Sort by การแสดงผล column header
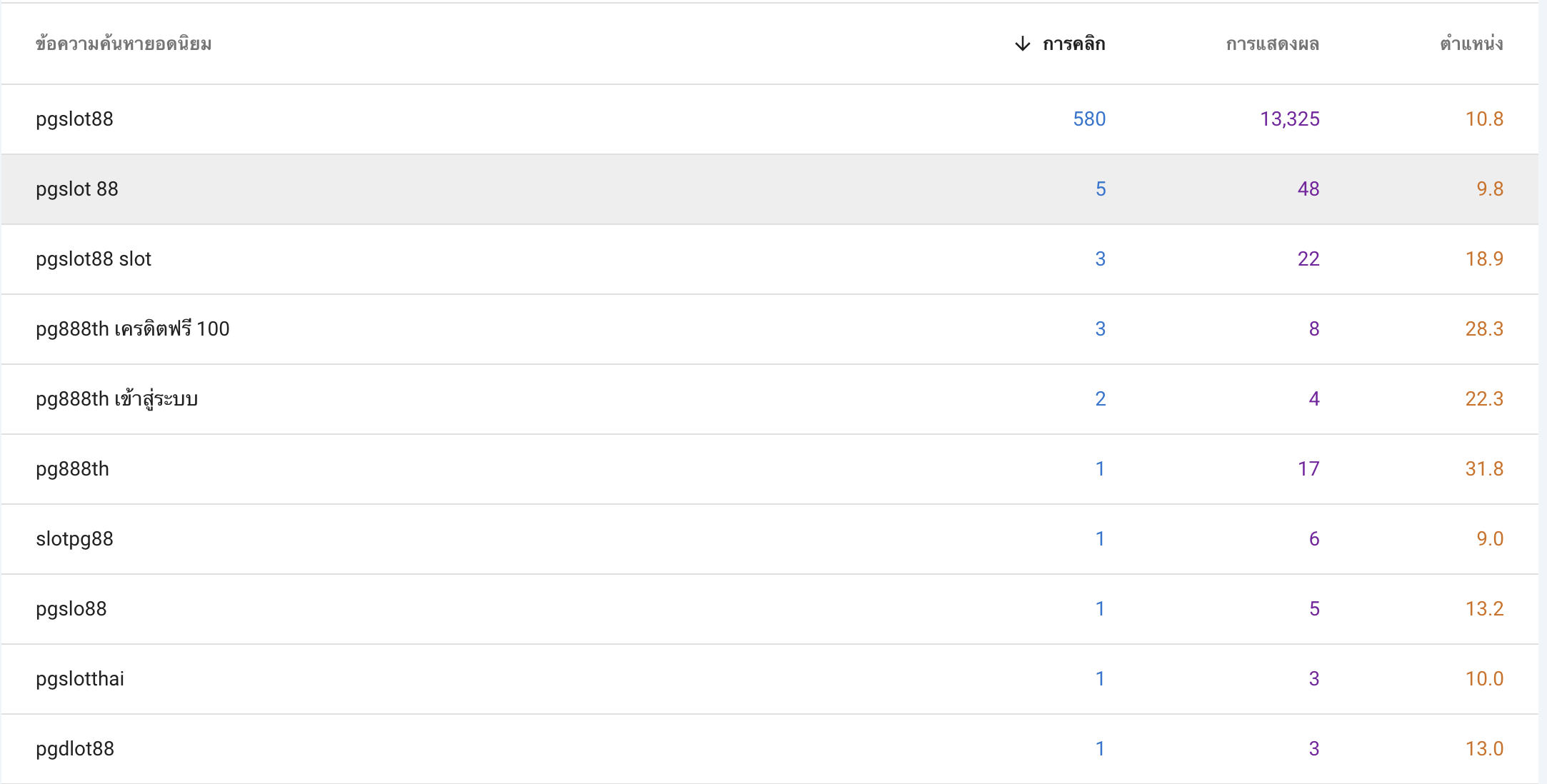 [x=1272, y=44]
